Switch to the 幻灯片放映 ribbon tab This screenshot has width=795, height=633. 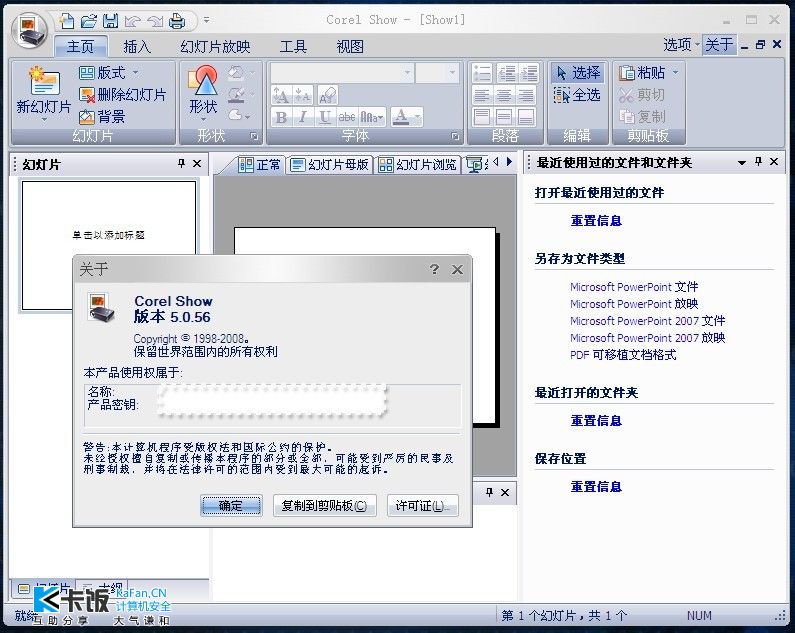click(x=215, y=47)
